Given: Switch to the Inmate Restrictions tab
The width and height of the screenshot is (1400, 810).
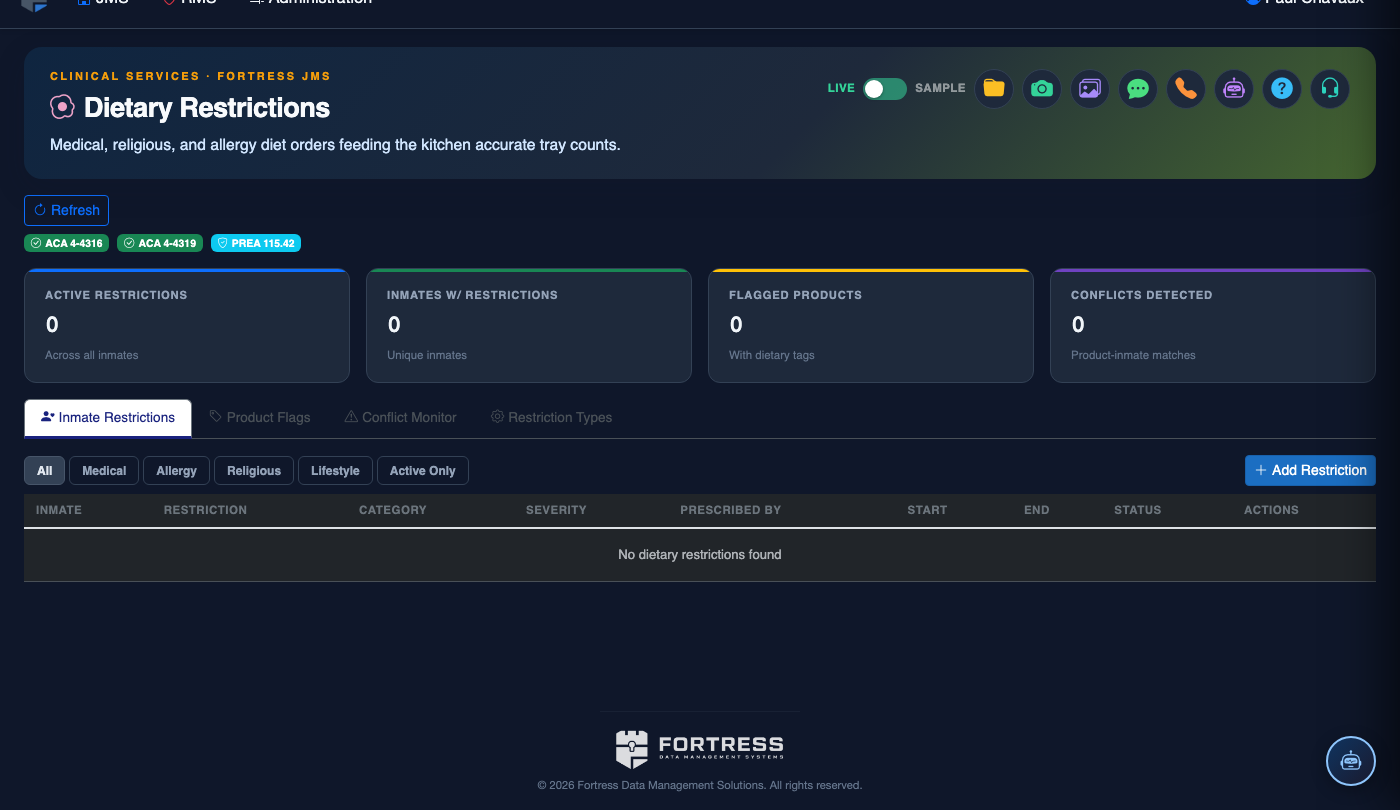Looking at the screenshot, I should coord(108,418).
